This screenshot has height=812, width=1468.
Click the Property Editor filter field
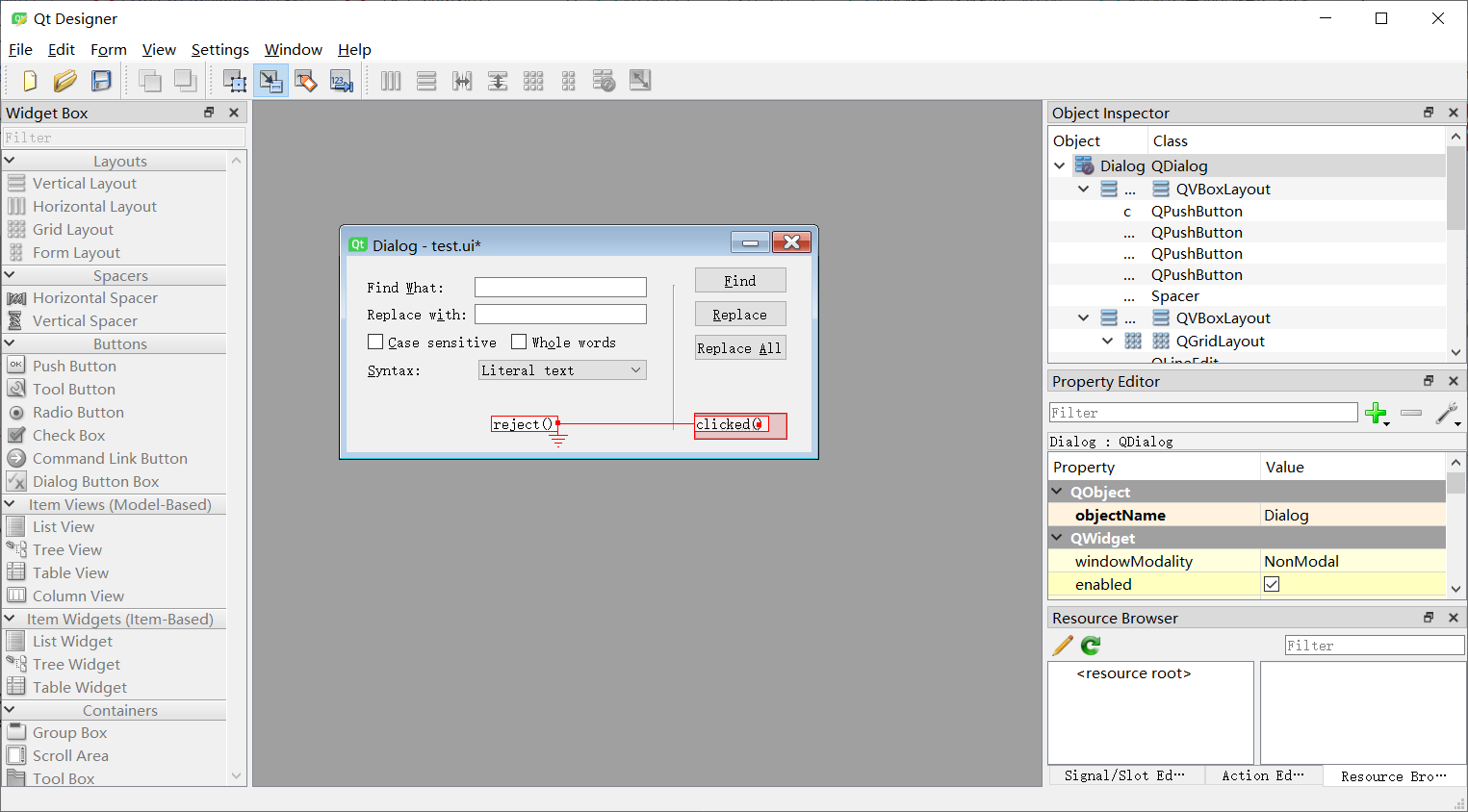(1203, 413)
